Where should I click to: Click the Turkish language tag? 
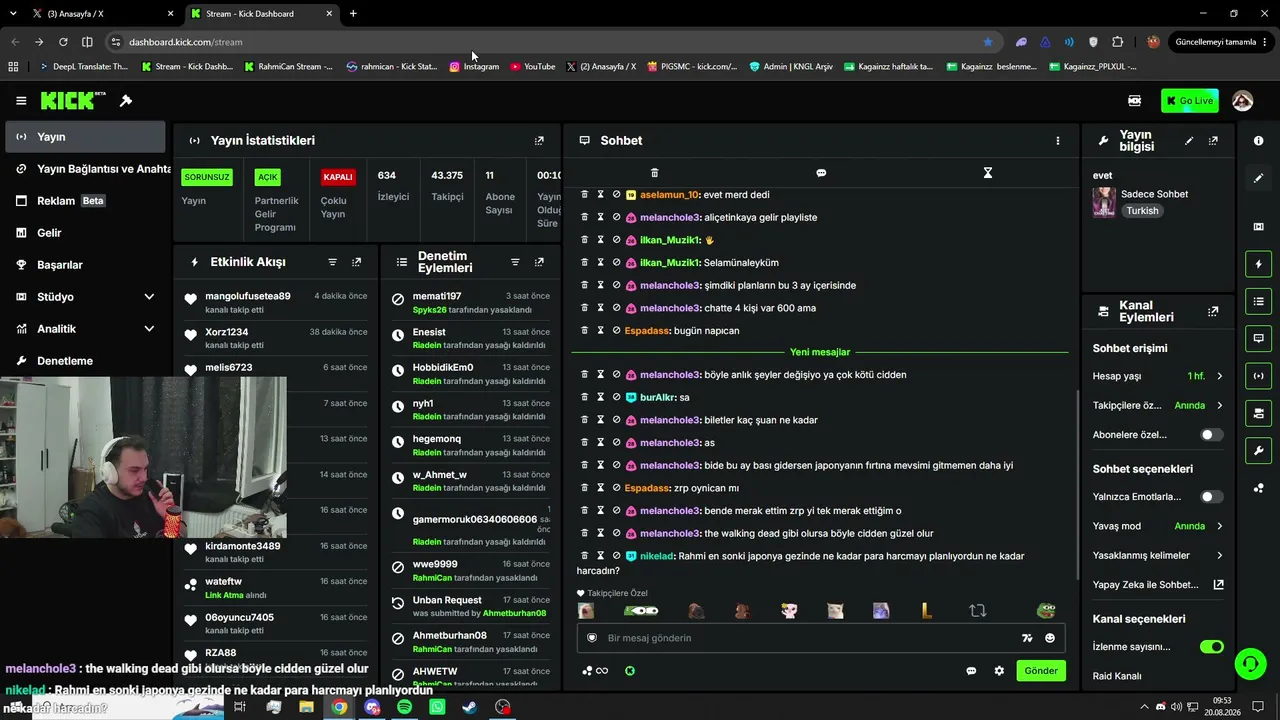click(x=1142, y=211)
